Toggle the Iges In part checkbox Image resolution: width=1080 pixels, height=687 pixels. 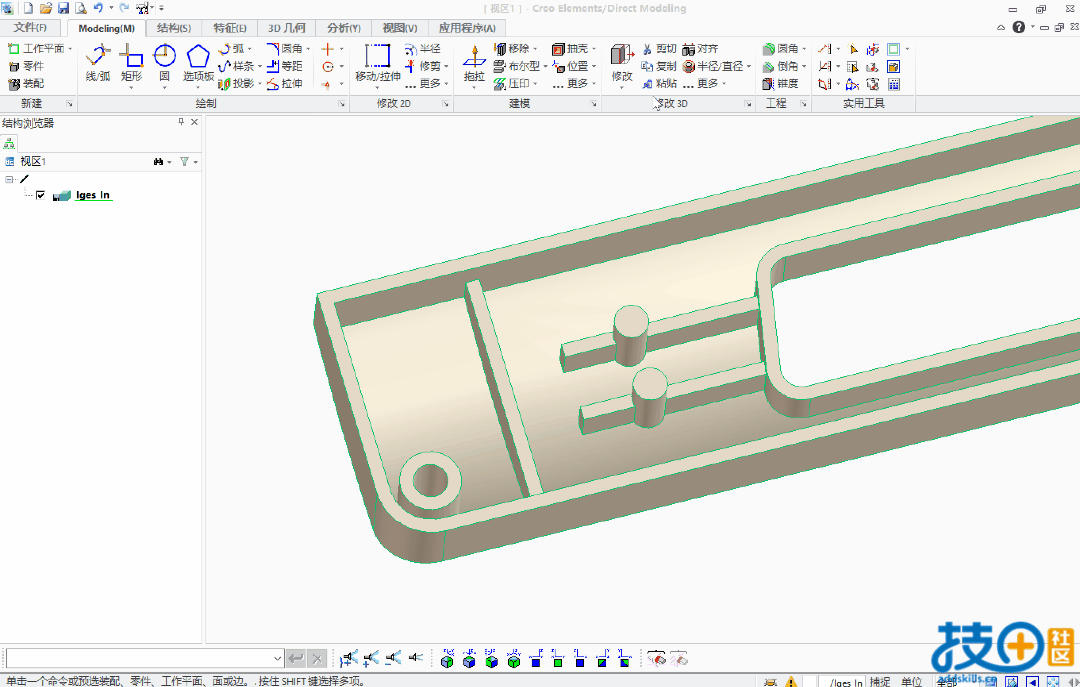click(41, 195)
